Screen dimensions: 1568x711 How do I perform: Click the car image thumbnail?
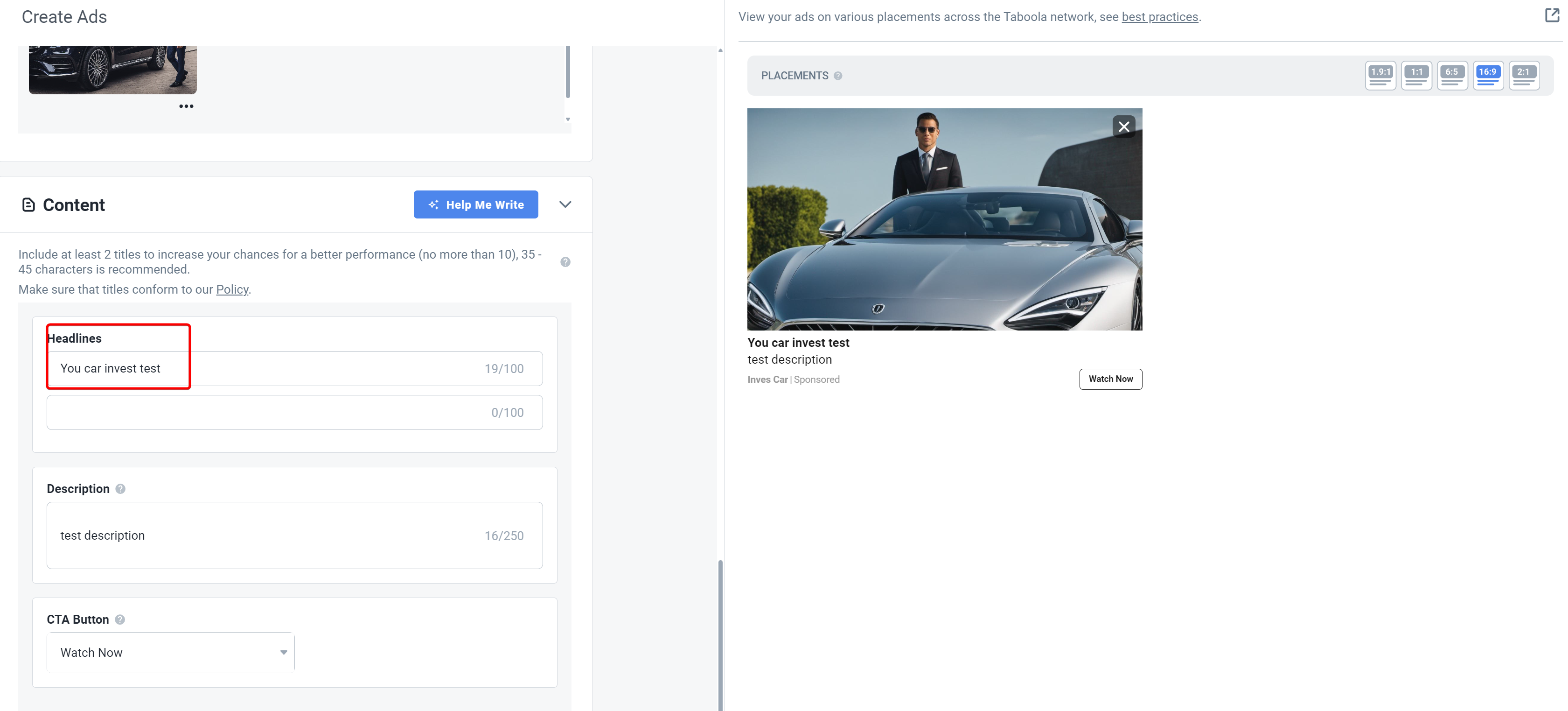point(112,70)
